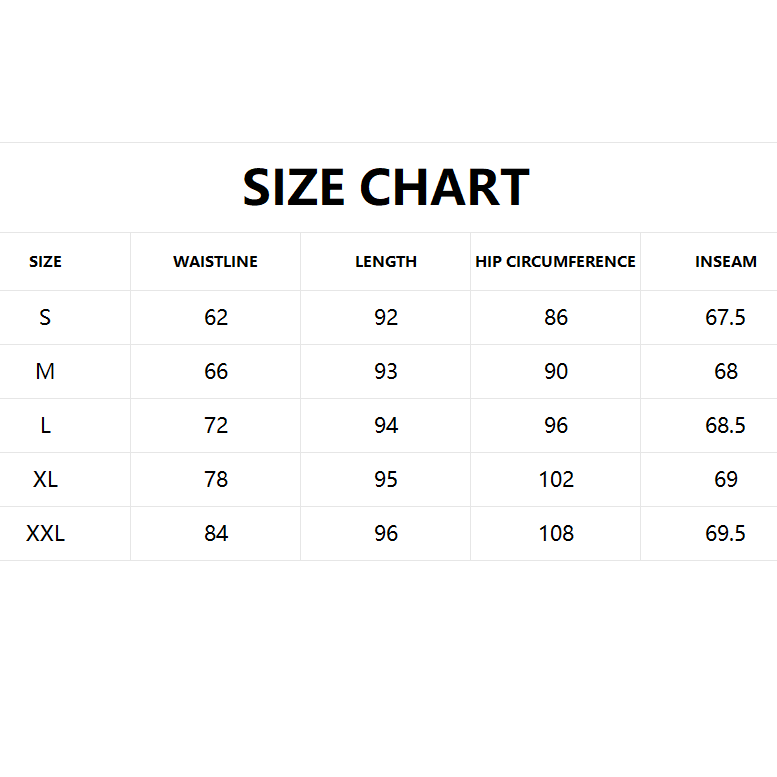Select the SIZE column header
The image size is (777, 777).
tap(45, 262)
